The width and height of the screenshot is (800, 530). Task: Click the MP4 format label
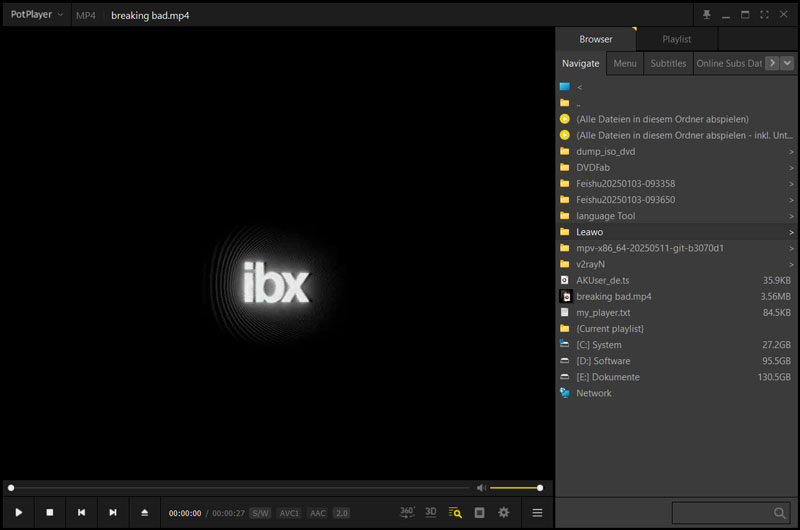click(x=86, y=15)
